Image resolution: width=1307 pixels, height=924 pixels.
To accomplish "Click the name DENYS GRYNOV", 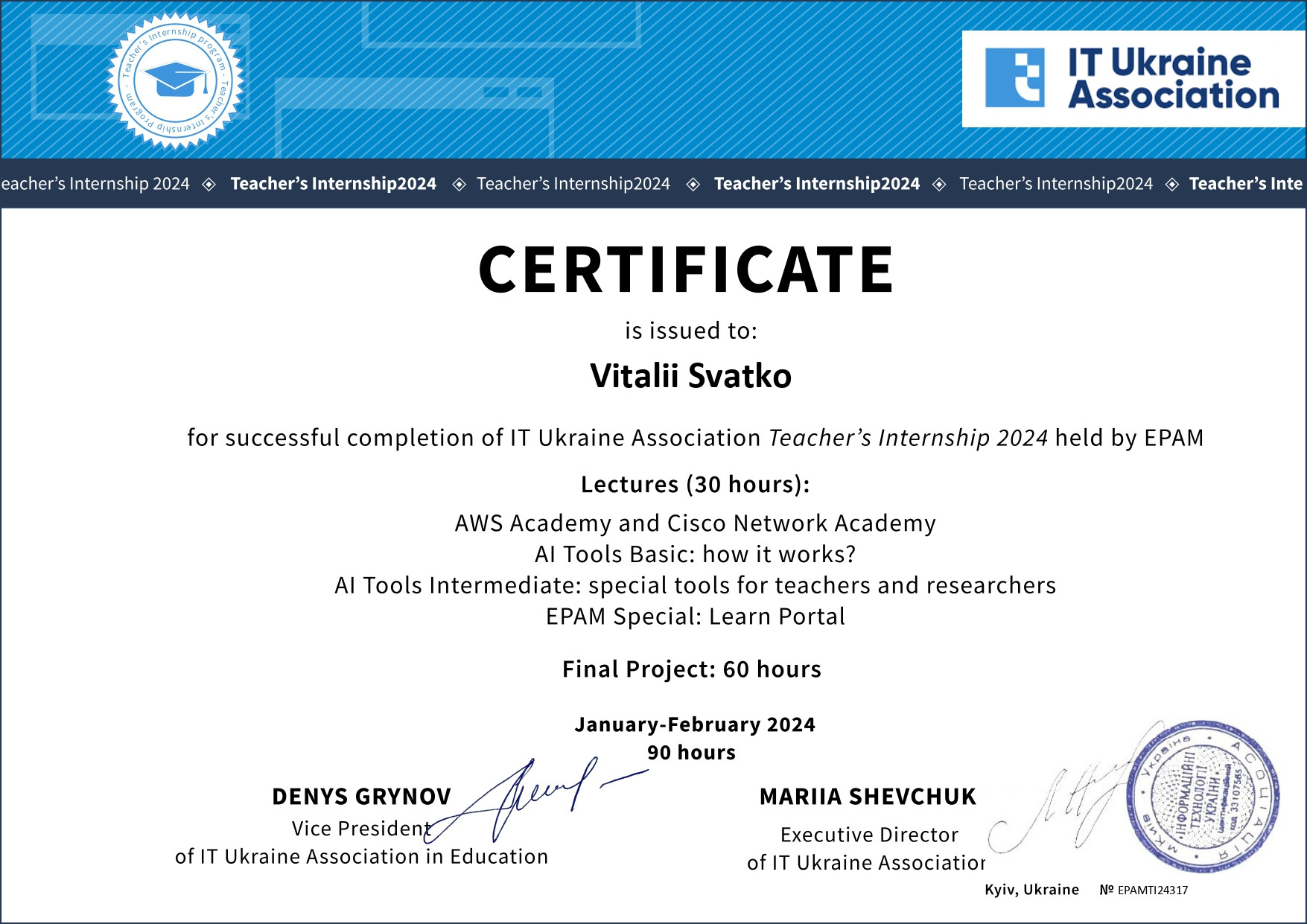I will (x=362, y=797).
